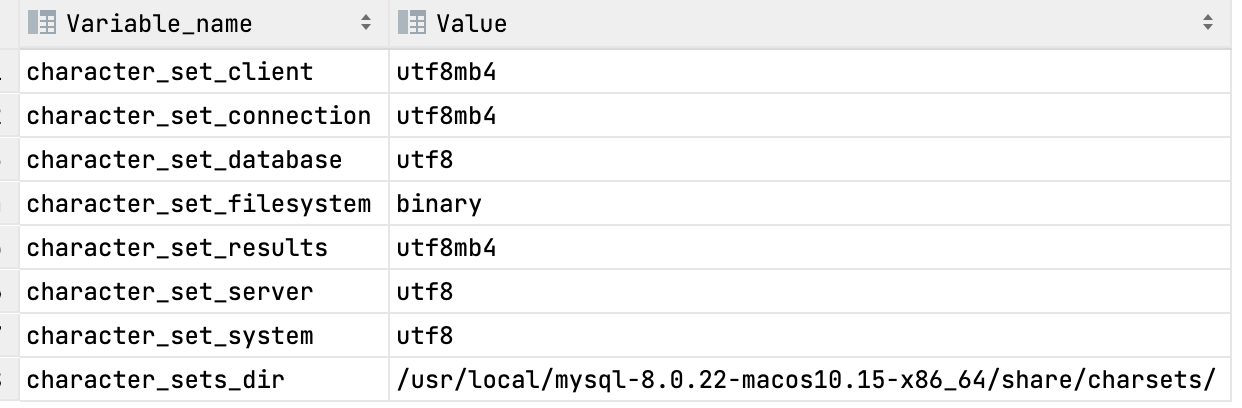Select the character_set_client cell
This screenshot has width=1242, height=408.
pos(170,72)
